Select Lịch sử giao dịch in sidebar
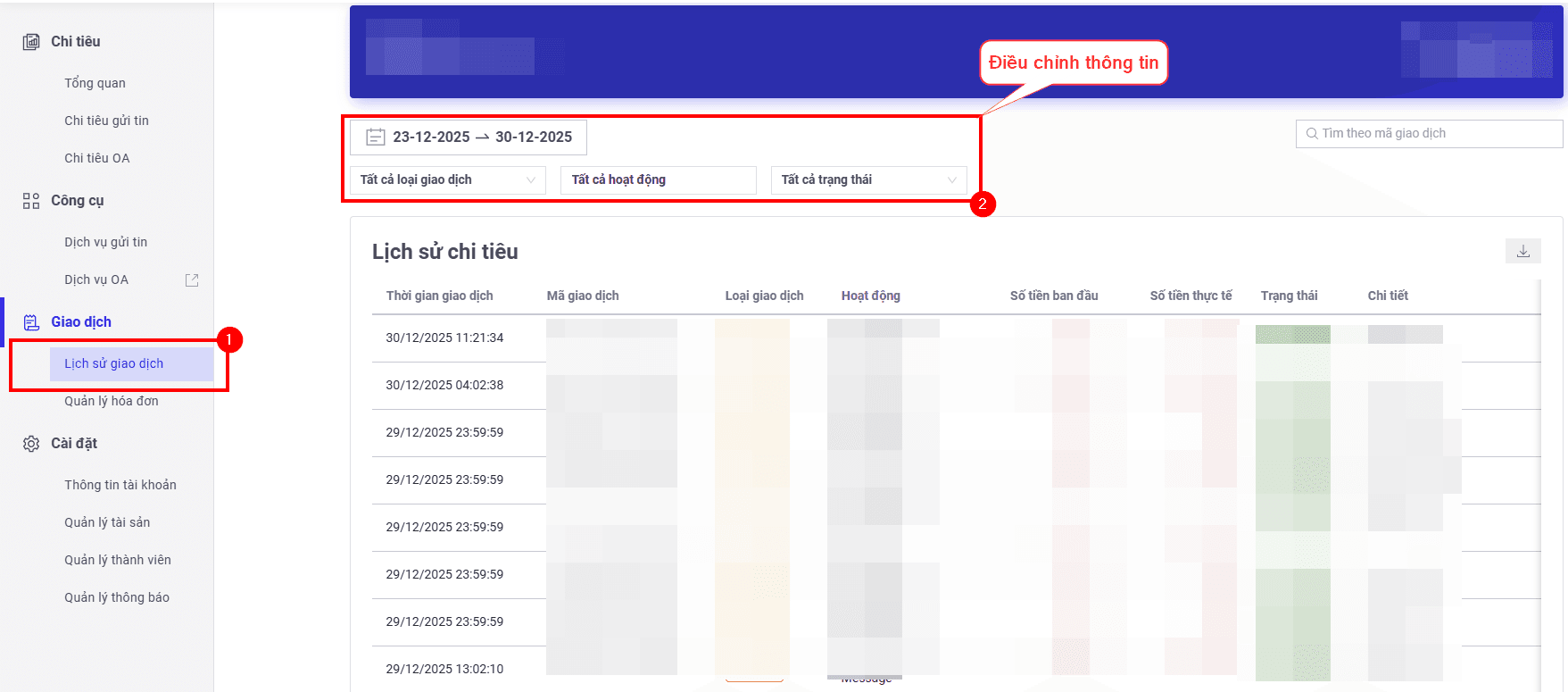Viewport: 1568px width, 692px height. 114,364
